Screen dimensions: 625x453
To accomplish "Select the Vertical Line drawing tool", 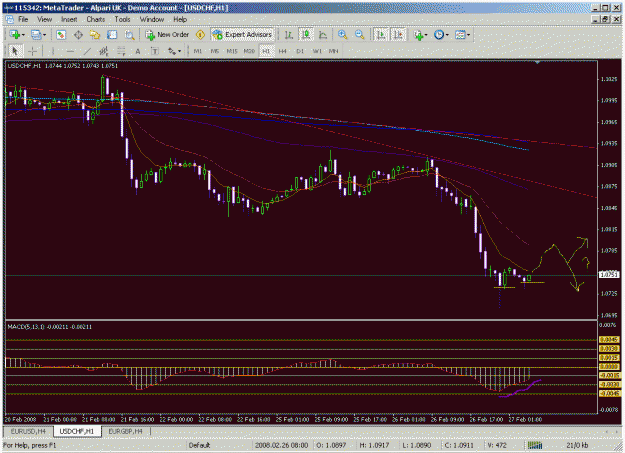I will coord(53,51).
